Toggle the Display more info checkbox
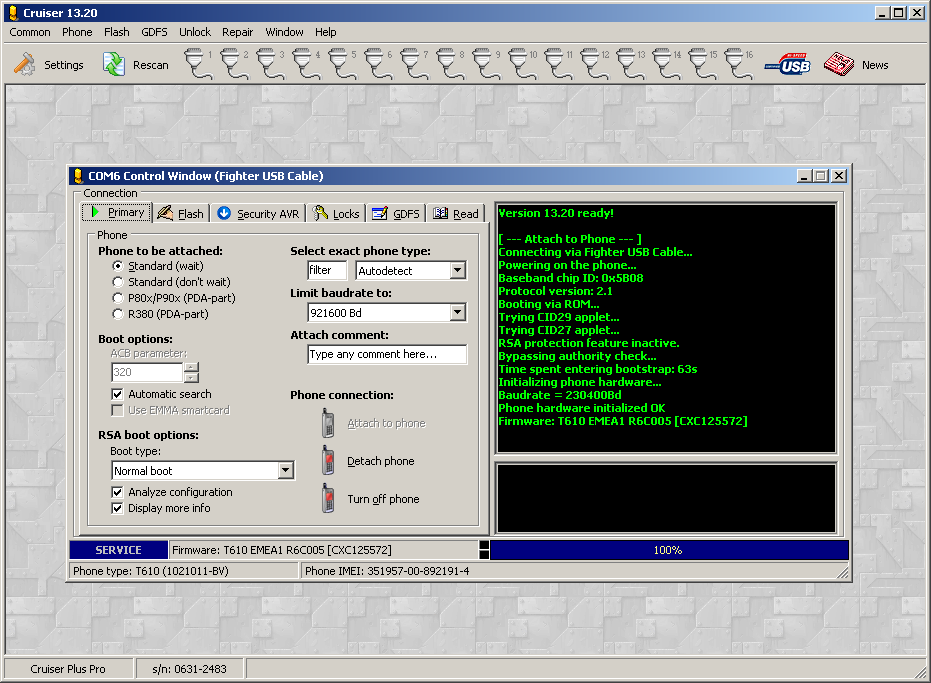Viewport: 931px width, 683px height. click(x=118, y=508)
